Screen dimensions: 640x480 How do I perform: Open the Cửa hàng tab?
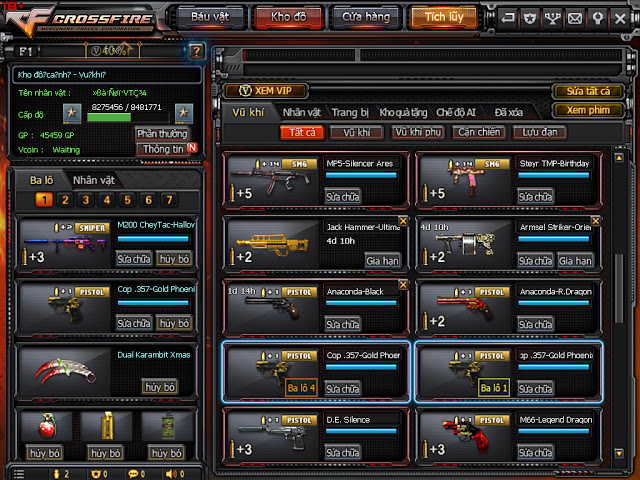366,17
